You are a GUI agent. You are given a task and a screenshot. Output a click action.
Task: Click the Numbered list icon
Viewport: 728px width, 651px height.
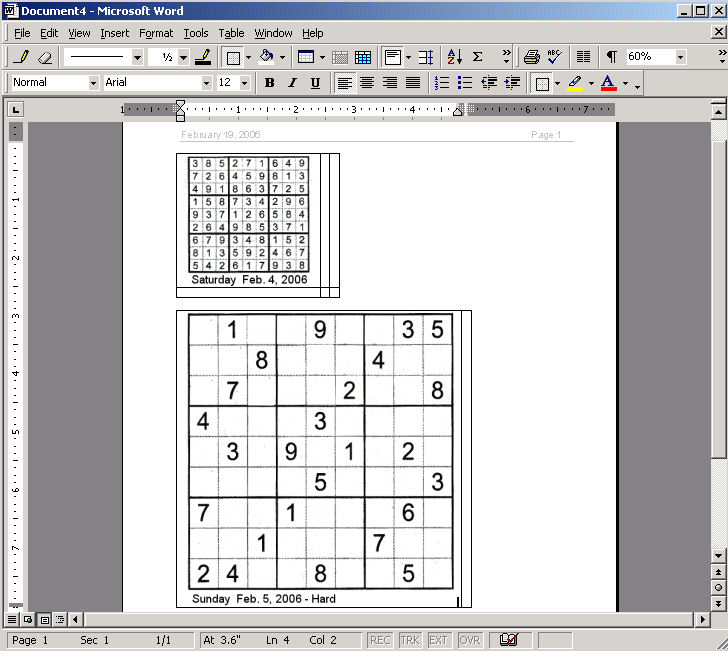tap(442, 83)
